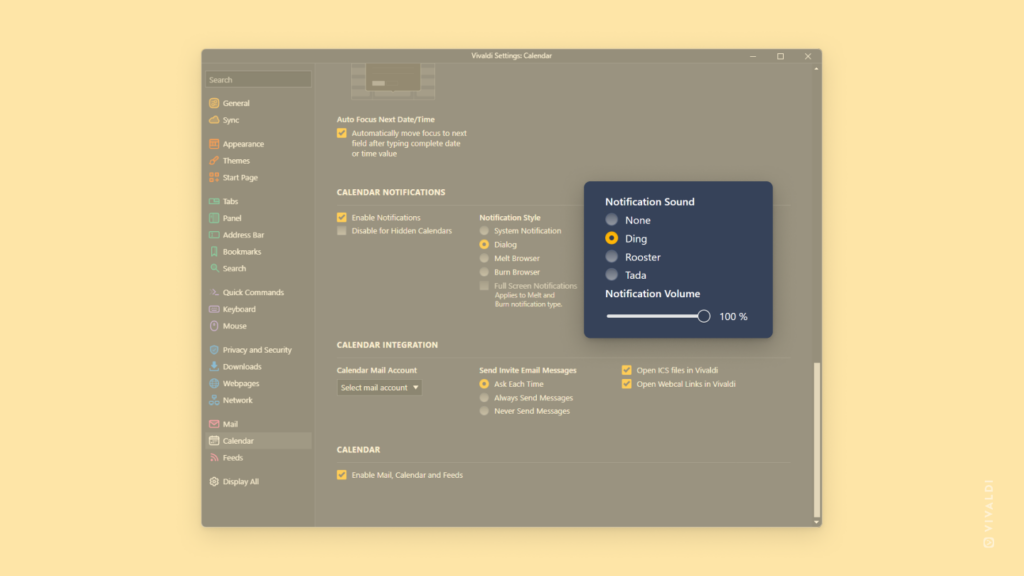
Task: Click the Quick Commands icon
Action: pyautogui.click(x=214, y=293)
